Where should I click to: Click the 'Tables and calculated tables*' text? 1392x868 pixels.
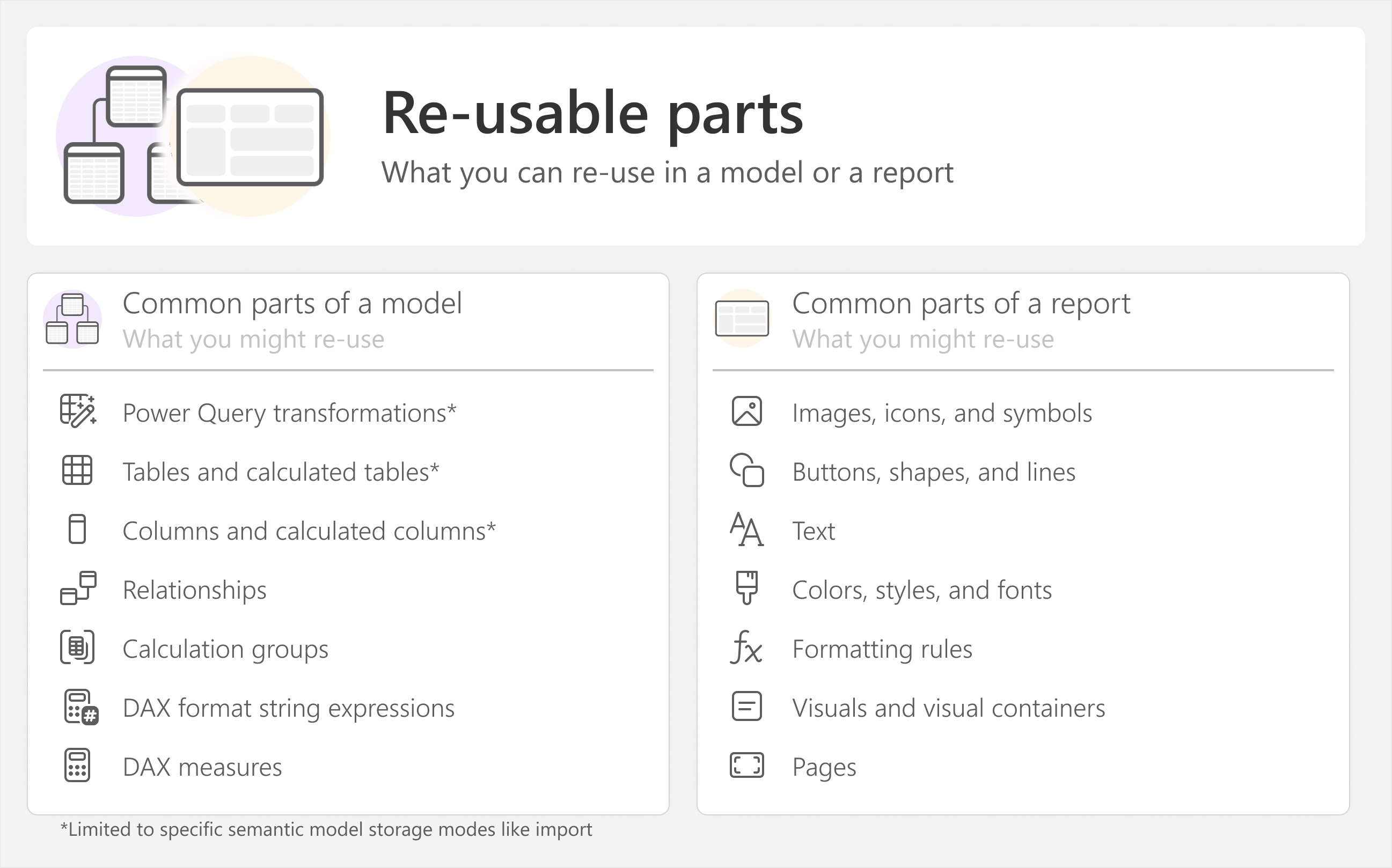[x=281, y=473]
